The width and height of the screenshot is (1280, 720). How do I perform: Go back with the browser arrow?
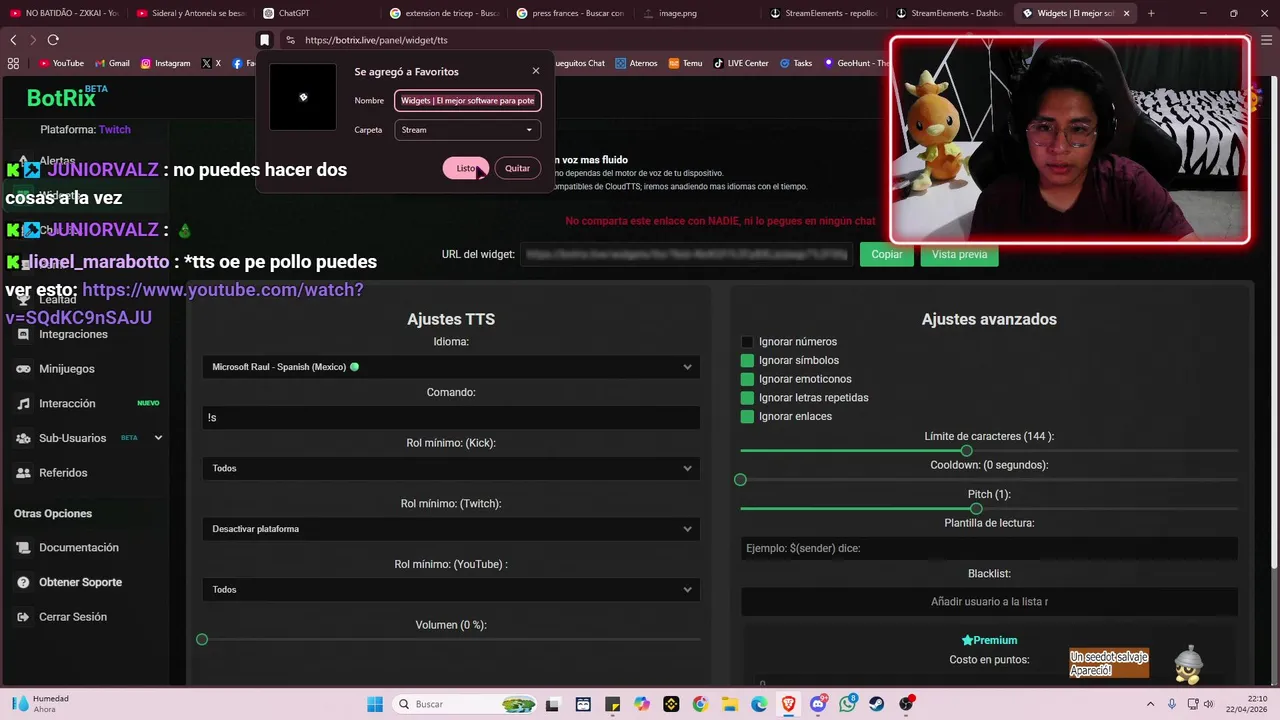tap(13, 40)
